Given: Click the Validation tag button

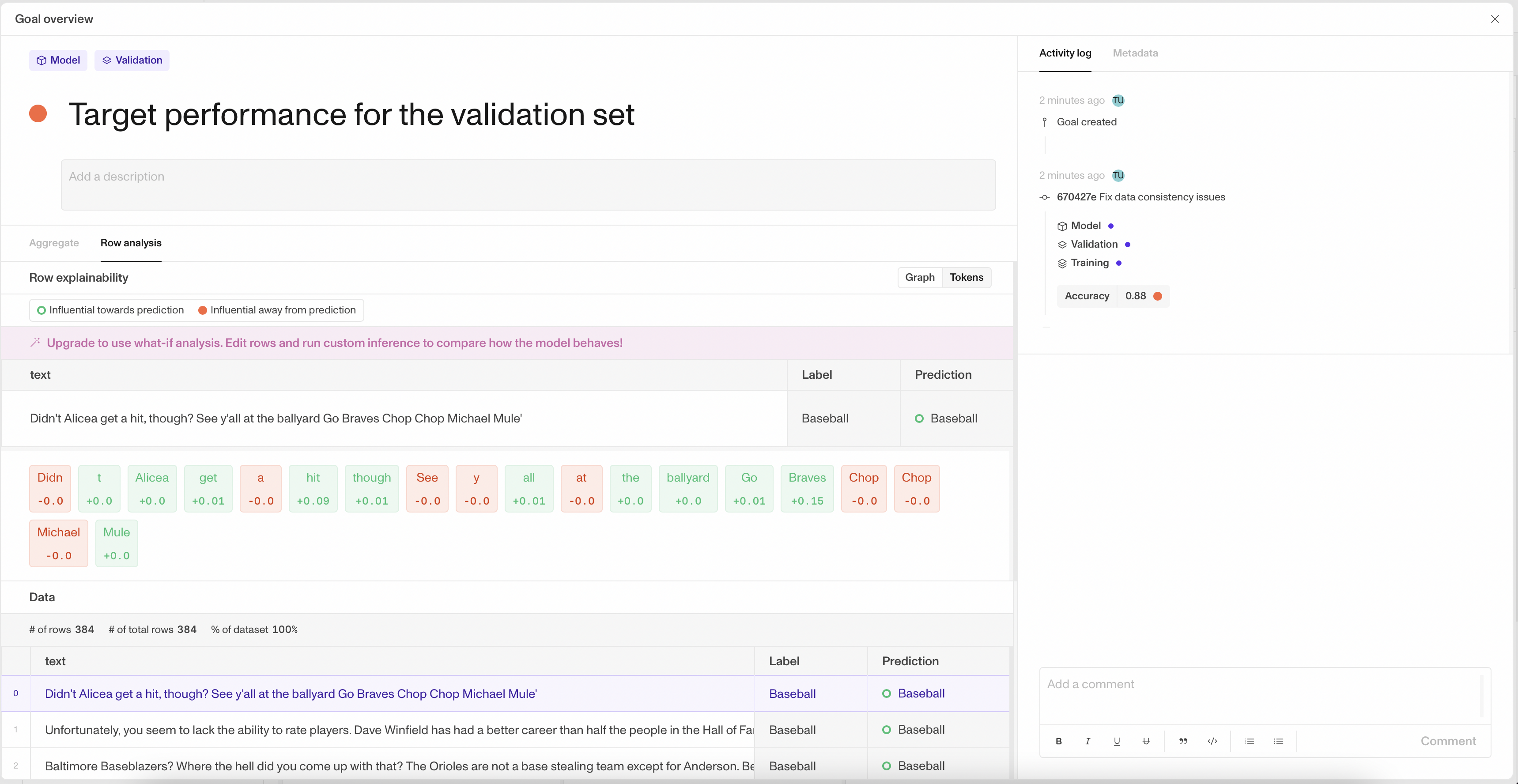Looking at the screenshot, I should point(132,60).
